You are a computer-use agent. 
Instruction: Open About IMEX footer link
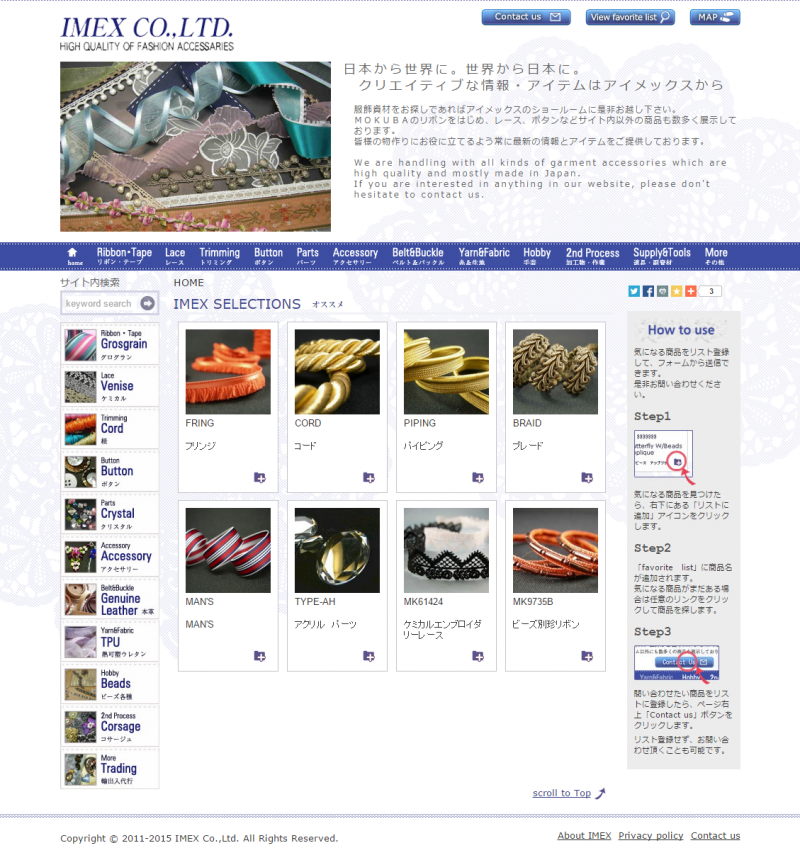click(x=584, y=835)
